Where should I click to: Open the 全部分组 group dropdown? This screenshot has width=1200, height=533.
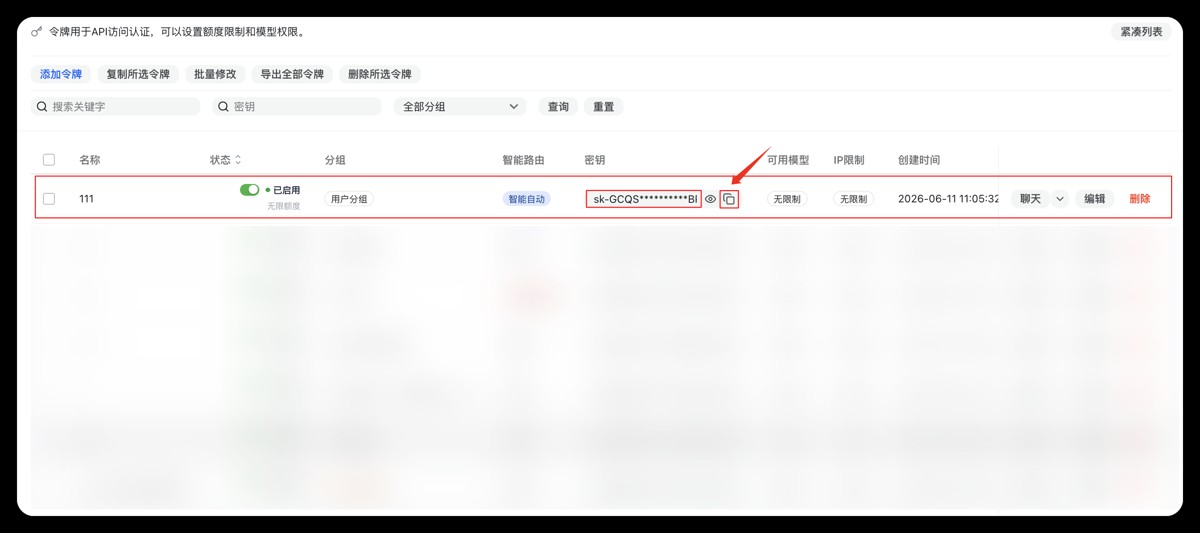tap(460, 106)
